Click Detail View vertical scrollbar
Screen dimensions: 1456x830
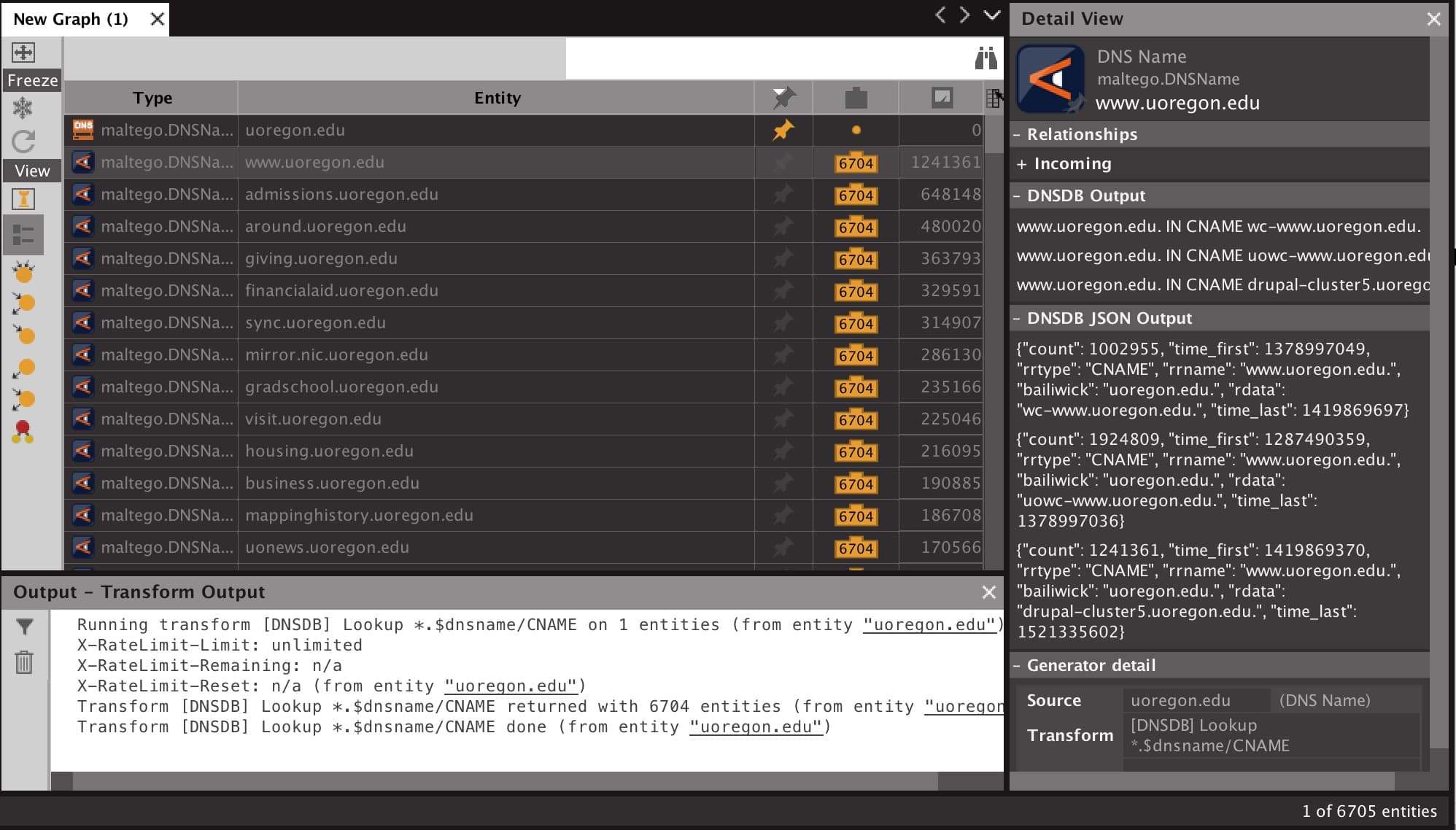point(1438,392)
